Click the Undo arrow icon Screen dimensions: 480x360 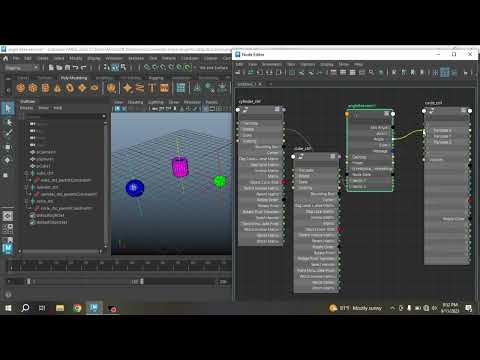[75, 68]
